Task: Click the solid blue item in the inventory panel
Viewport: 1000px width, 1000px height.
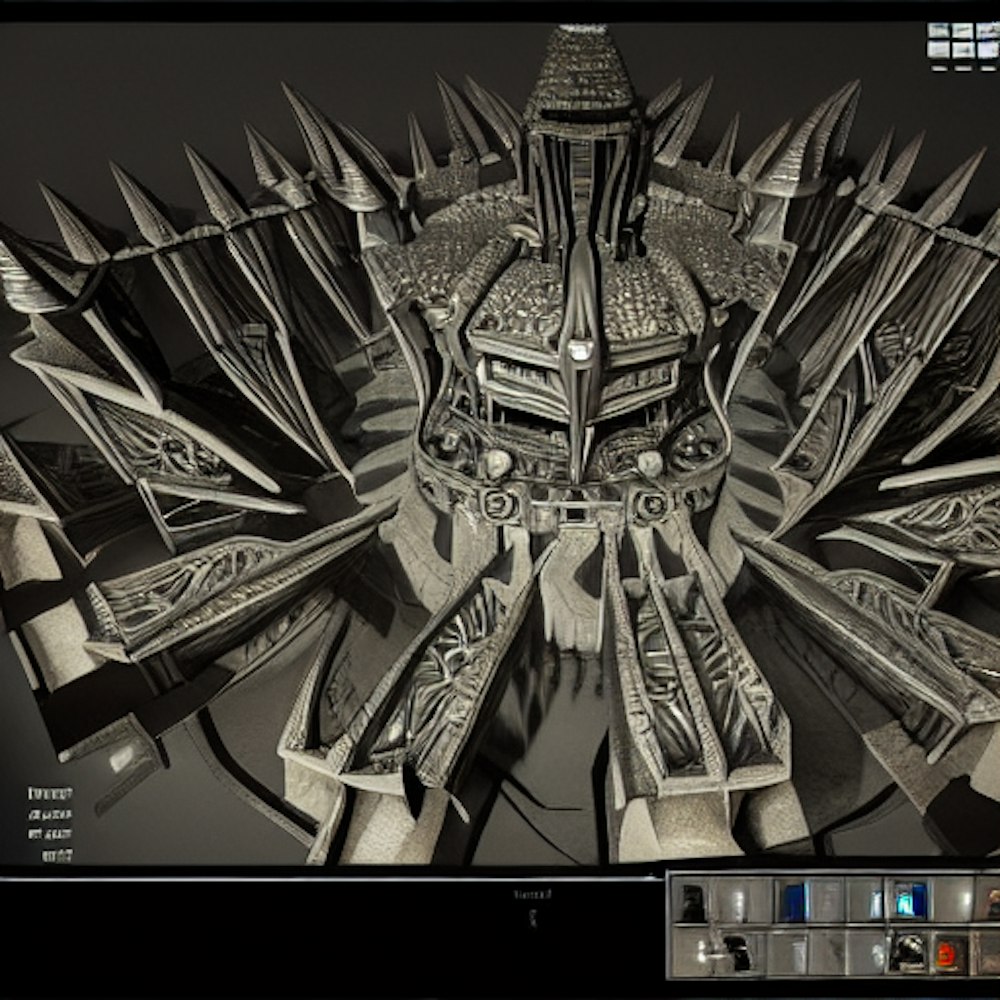Action: point(793,900)
